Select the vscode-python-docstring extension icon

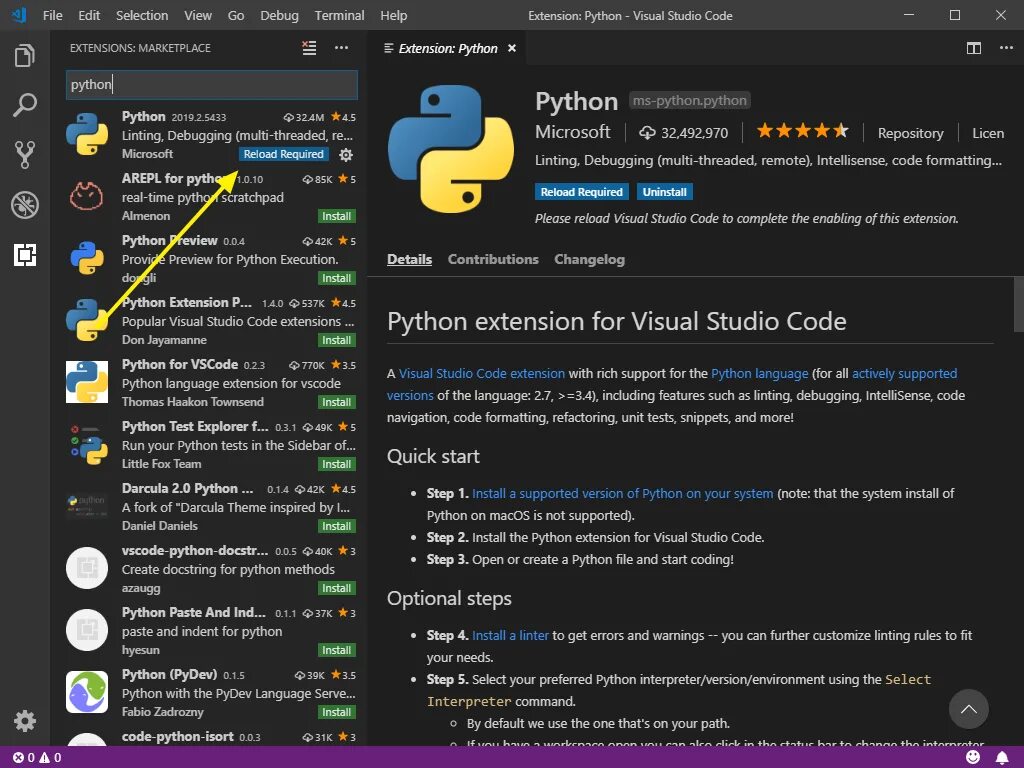pyautogui.click(x=87, y=568)
